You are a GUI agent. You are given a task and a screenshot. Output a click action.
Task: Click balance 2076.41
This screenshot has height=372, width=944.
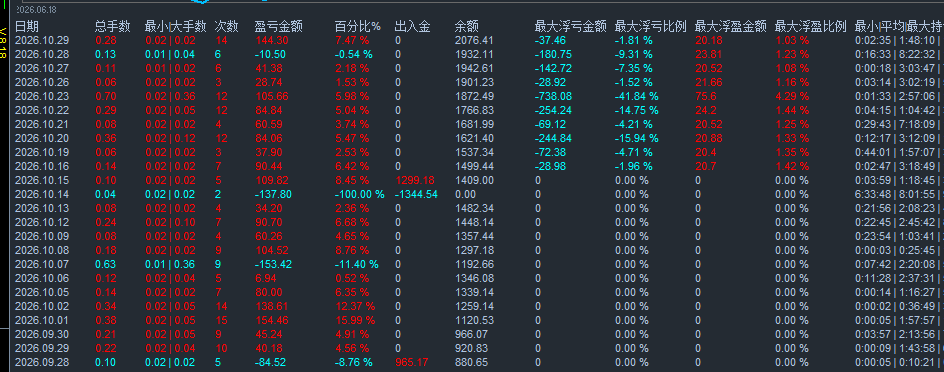474,40
